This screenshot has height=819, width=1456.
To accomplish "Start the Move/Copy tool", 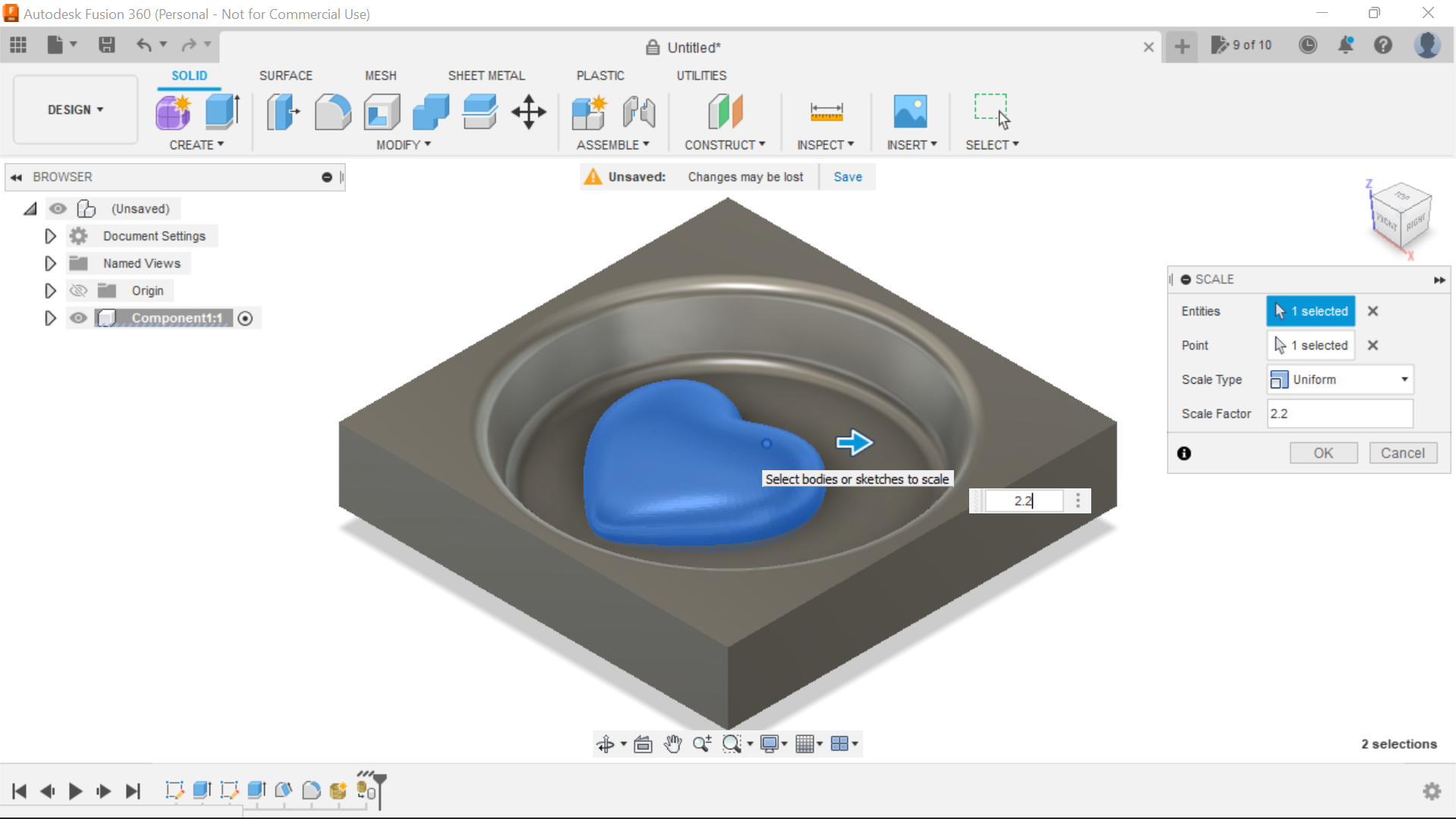I will tap(529, 111).
